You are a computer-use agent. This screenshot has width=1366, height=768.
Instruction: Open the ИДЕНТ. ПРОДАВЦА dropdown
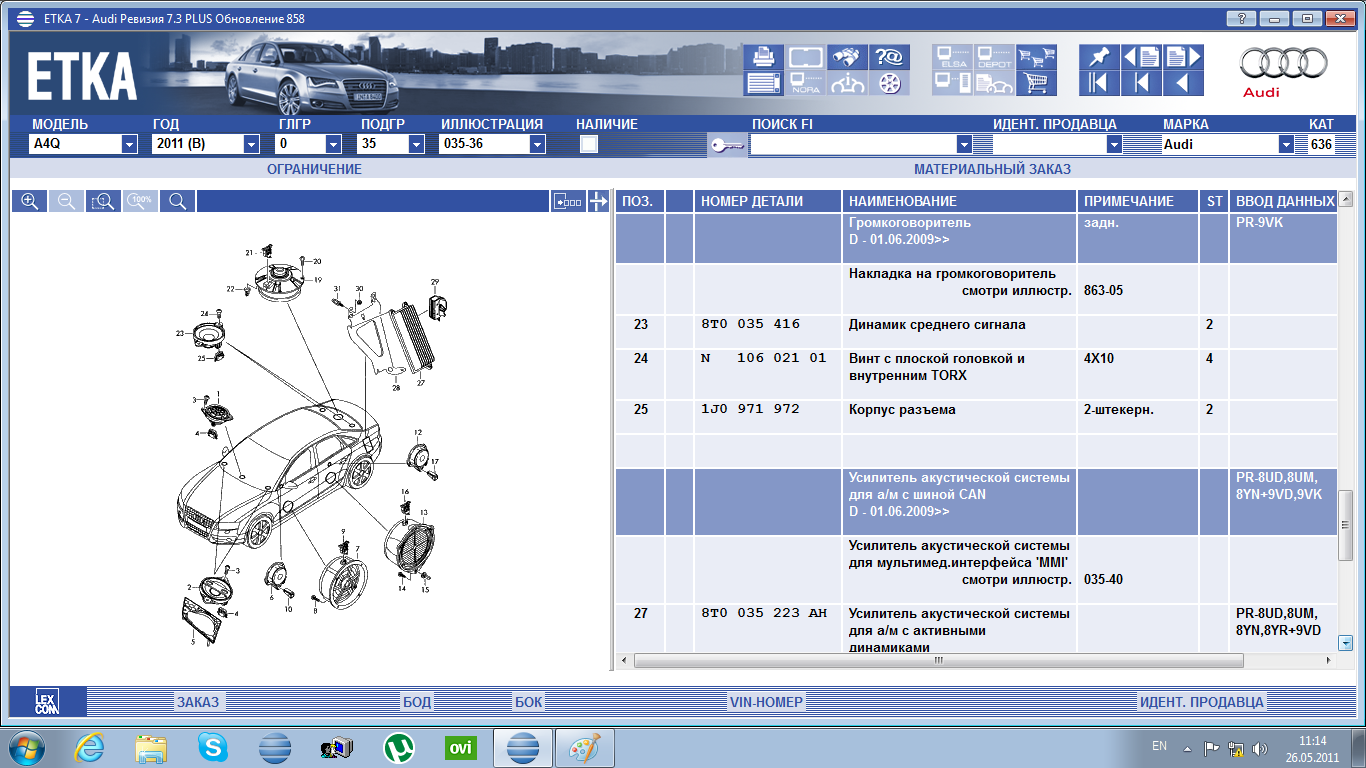pos(1114,144)
